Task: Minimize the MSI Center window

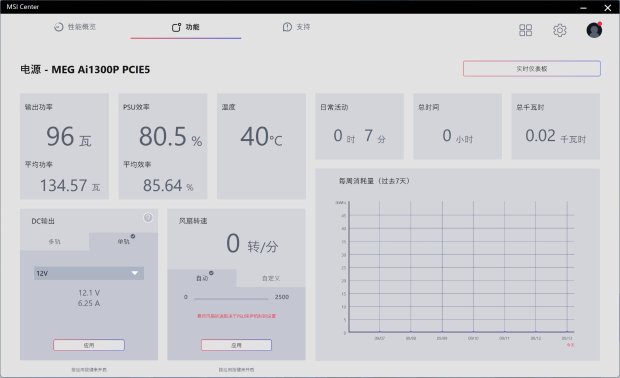Action: [x=583, y=8]
